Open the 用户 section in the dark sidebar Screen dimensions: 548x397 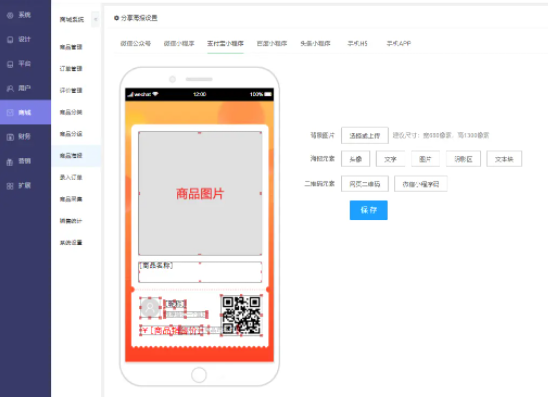click(x=25, y=88)
